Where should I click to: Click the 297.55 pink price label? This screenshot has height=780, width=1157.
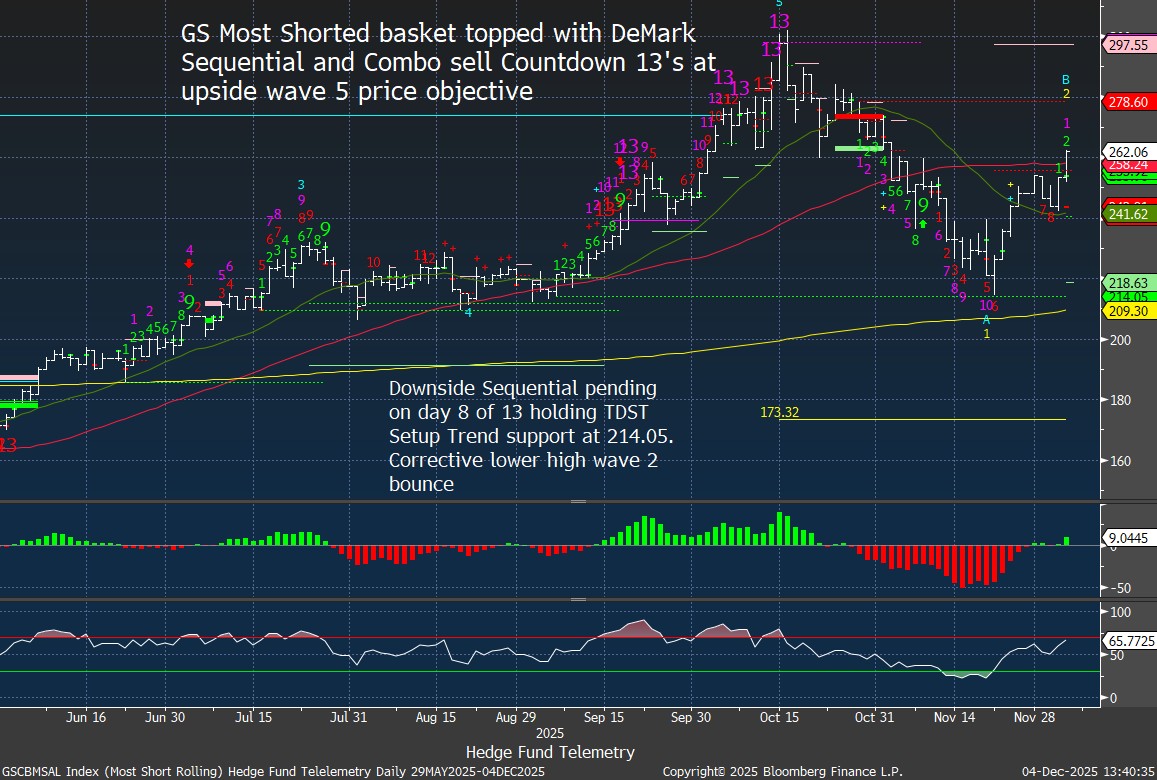(1127, 45)
